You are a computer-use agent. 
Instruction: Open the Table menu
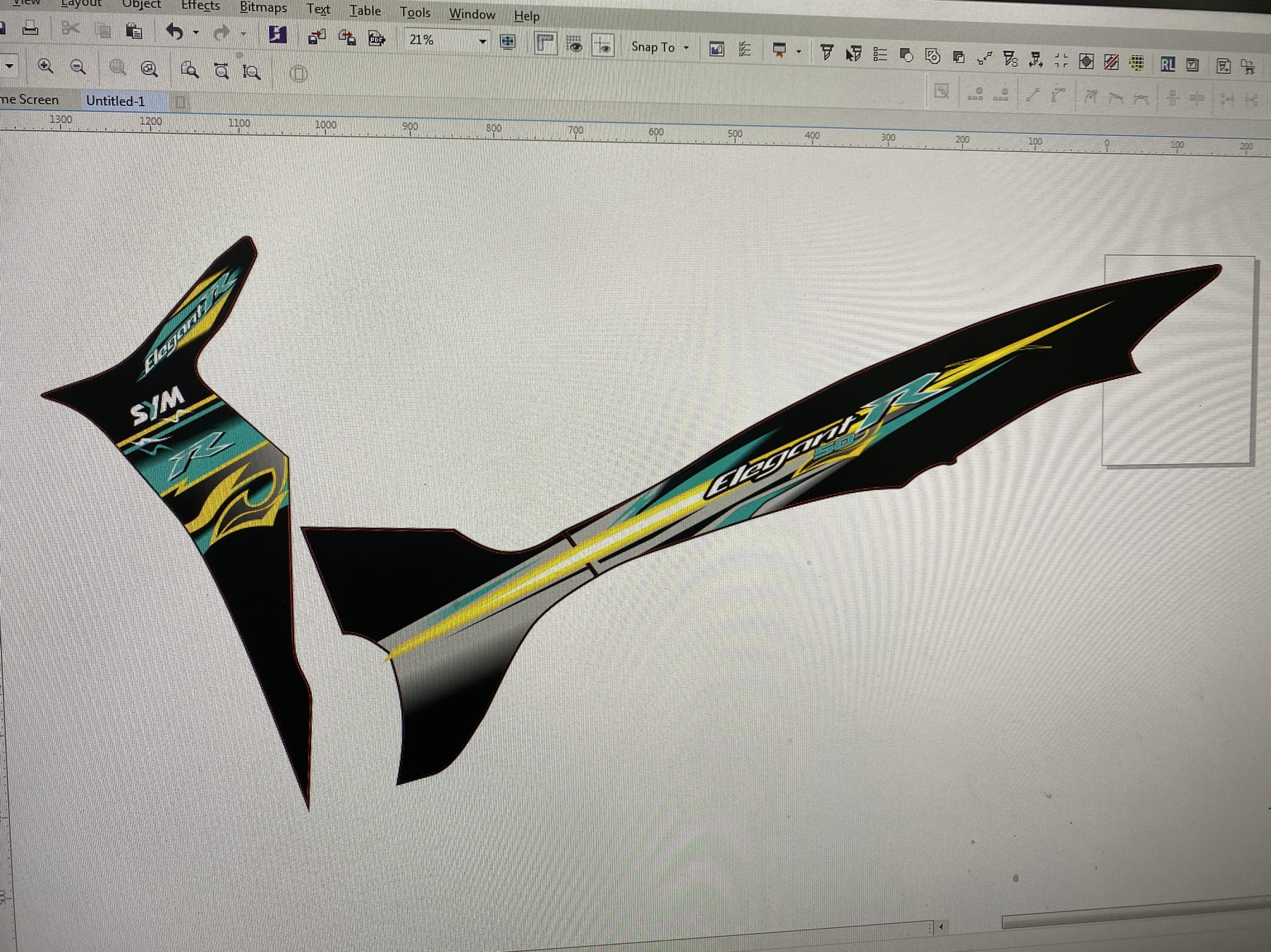[x=365, y=10]
